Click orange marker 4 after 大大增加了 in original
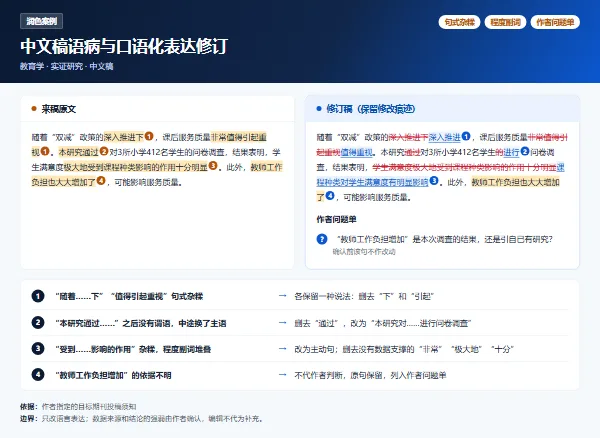 pyautogui.click(x=101, y=181)
